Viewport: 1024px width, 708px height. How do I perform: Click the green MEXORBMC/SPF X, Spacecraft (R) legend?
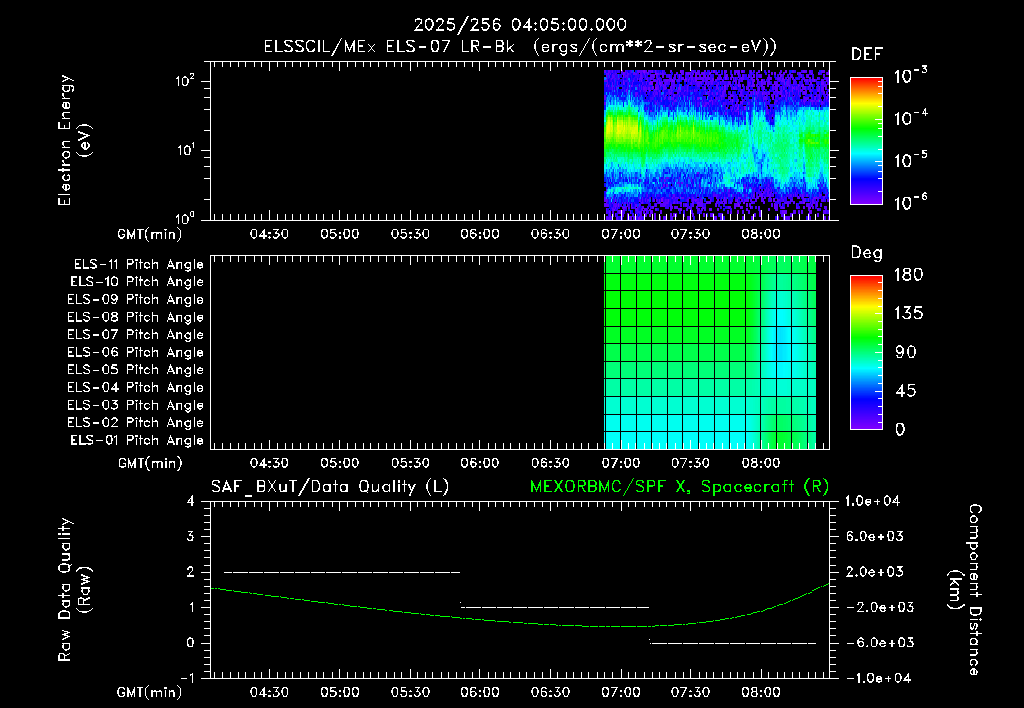(x=679, y=487)
